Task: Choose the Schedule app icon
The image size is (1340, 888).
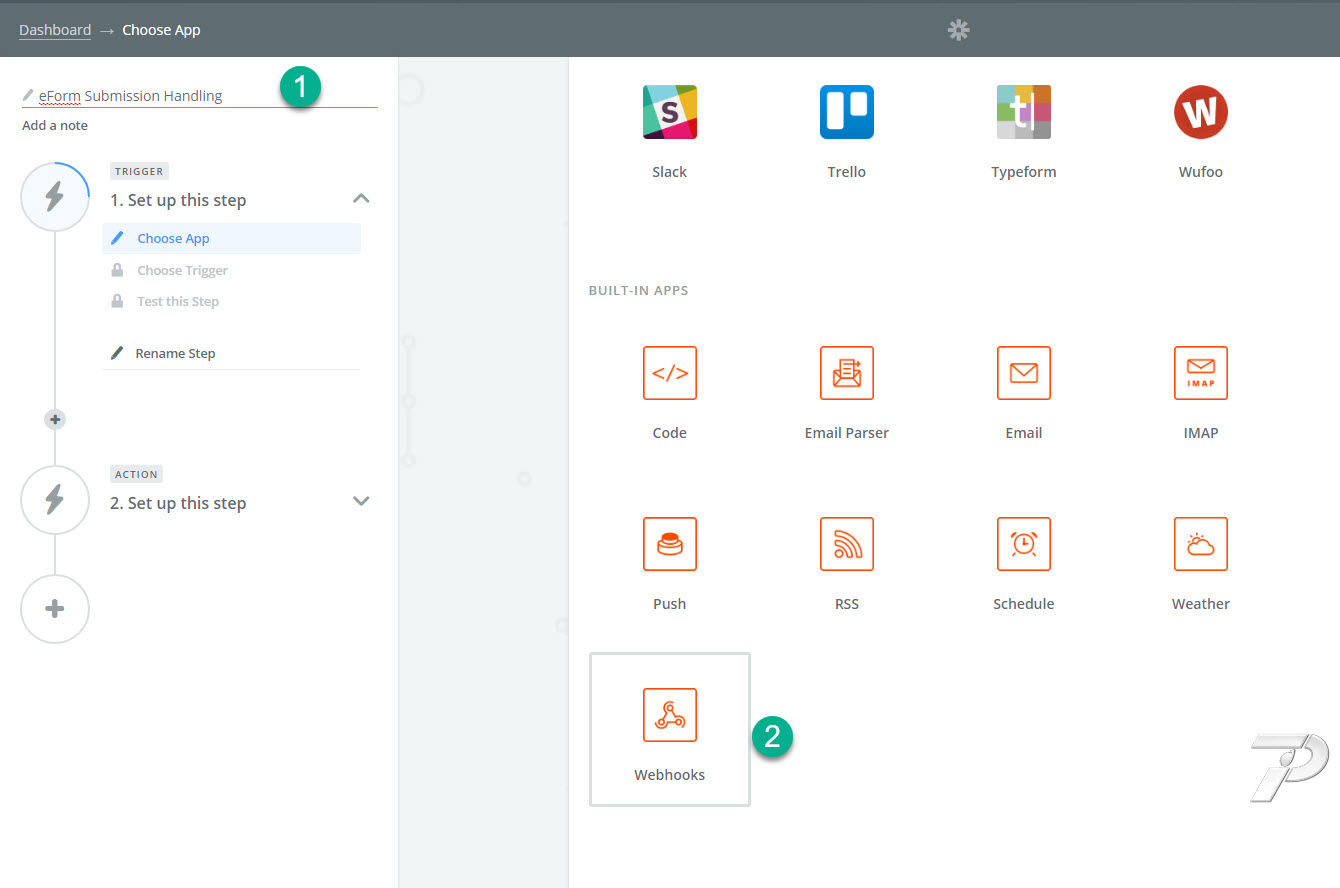Action: pyautogui.click(x=1023, y=544)
